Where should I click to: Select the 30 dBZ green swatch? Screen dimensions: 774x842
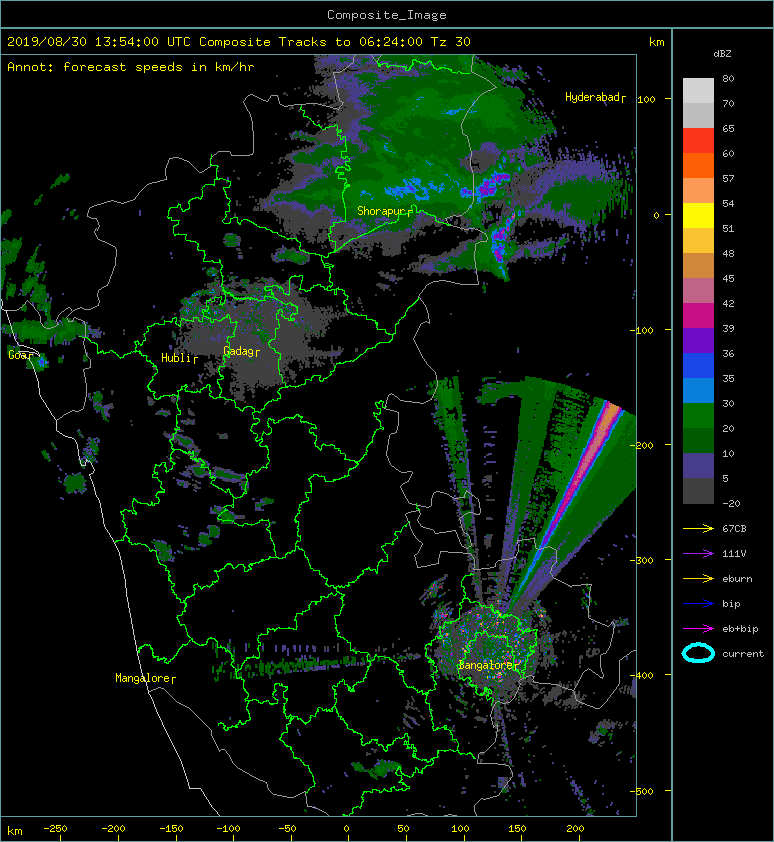coord(698,415)
